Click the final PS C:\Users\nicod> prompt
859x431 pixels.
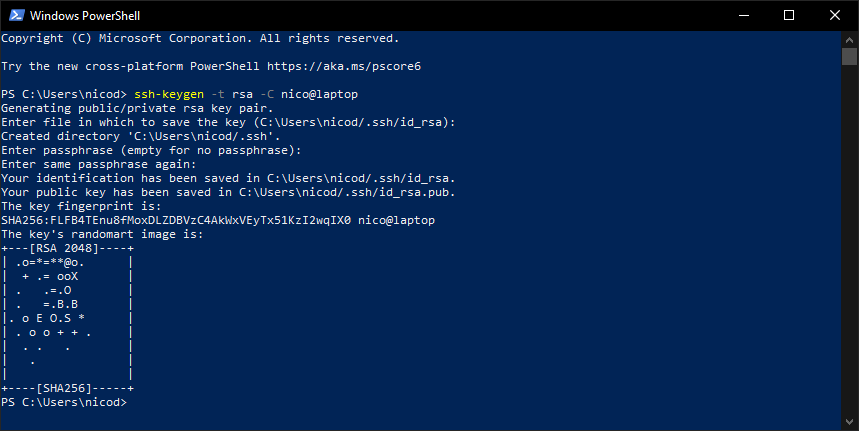64,403
